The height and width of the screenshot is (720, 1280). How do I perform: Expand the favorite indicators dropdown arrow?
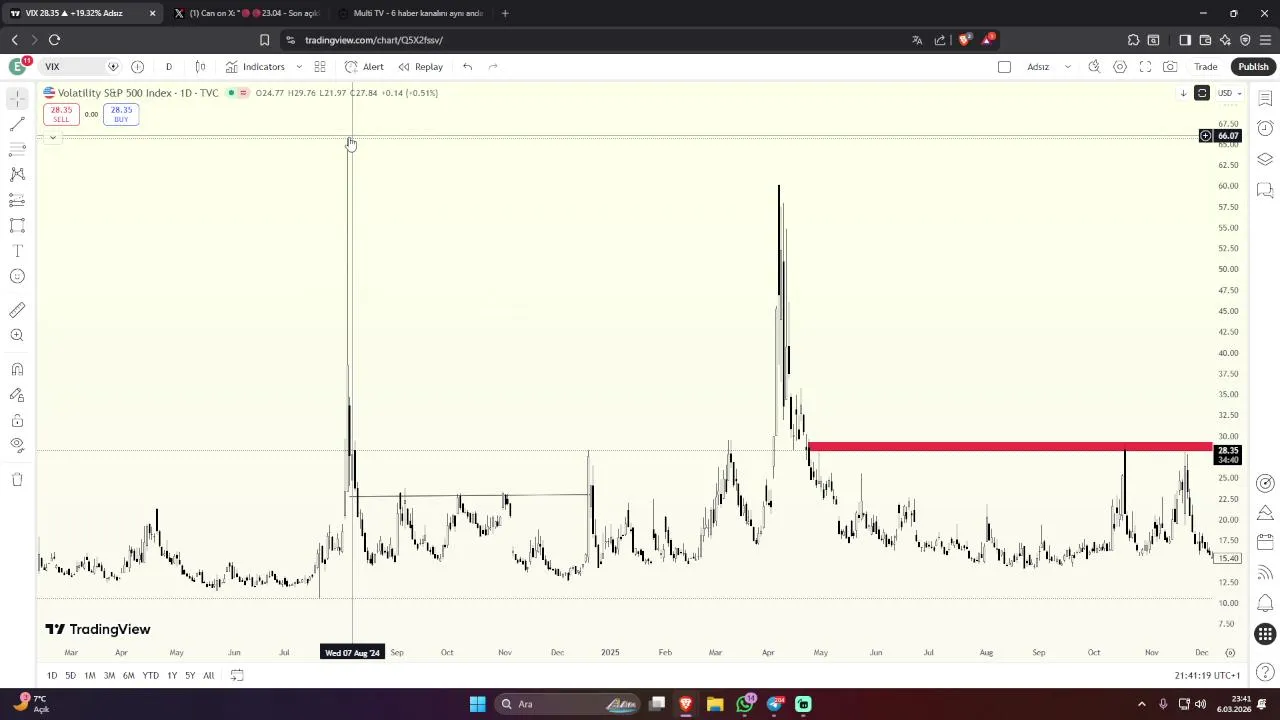click(298, 67)
